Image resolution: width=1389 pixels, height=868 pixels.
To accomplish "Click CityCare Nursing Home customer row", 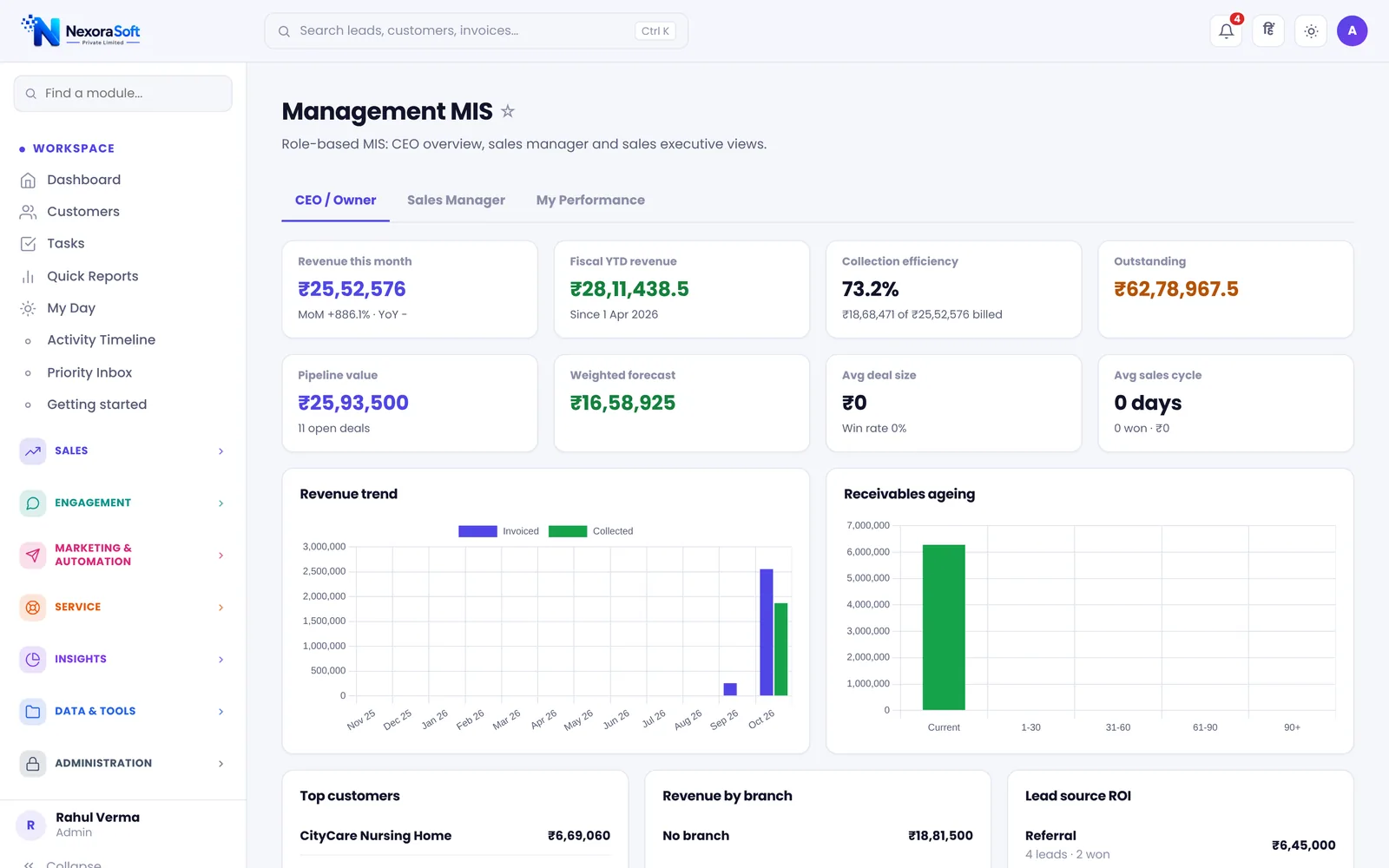I will click(x=455, y=836).
